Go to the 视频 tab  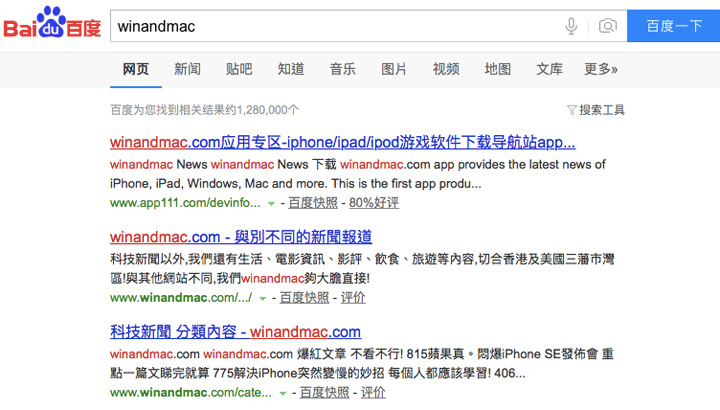pos(446,69)
